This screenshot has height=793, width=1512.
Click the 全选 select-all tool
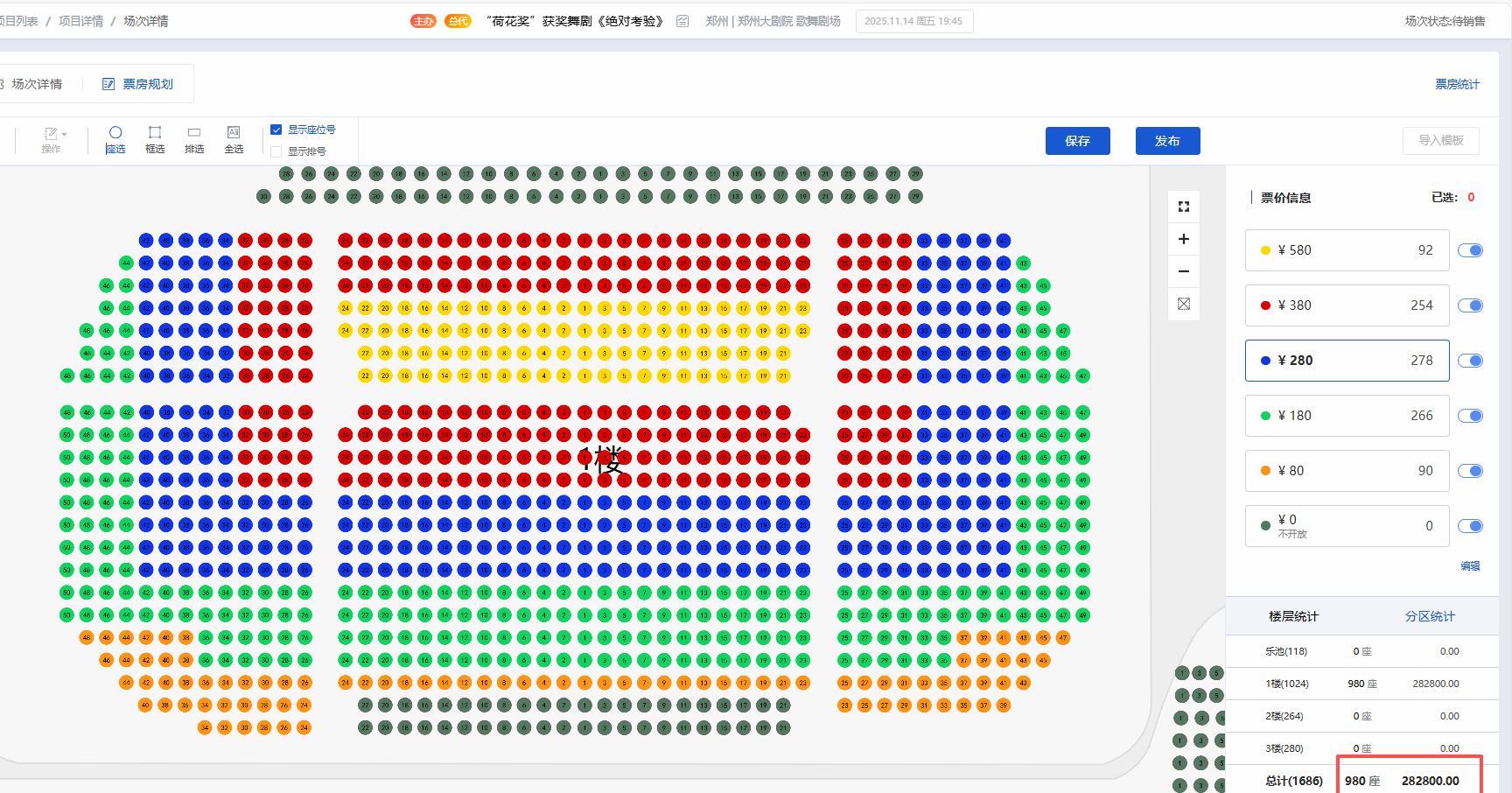[234, 139]
